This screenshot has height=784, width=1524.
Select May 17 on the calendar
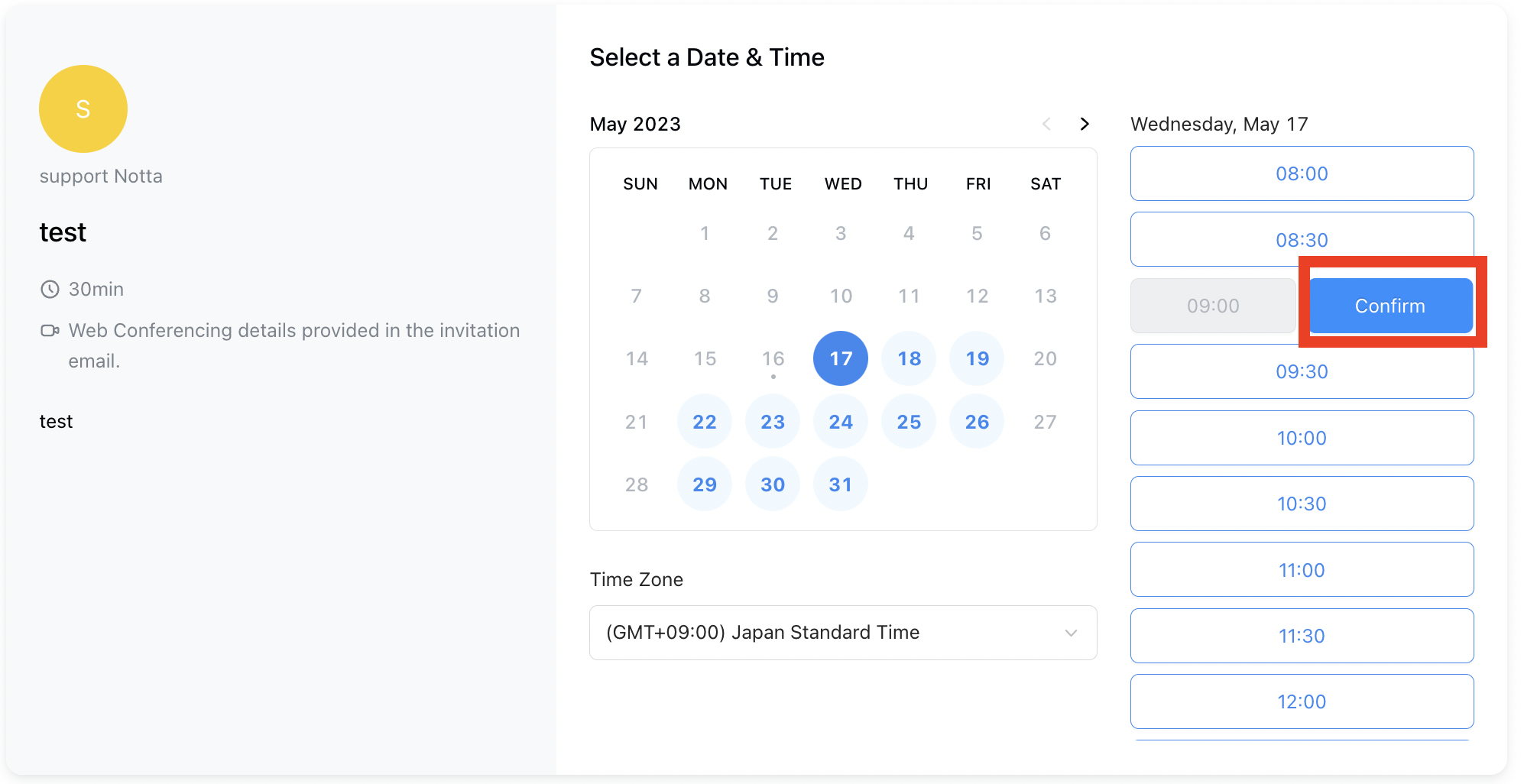click(841, 358)
